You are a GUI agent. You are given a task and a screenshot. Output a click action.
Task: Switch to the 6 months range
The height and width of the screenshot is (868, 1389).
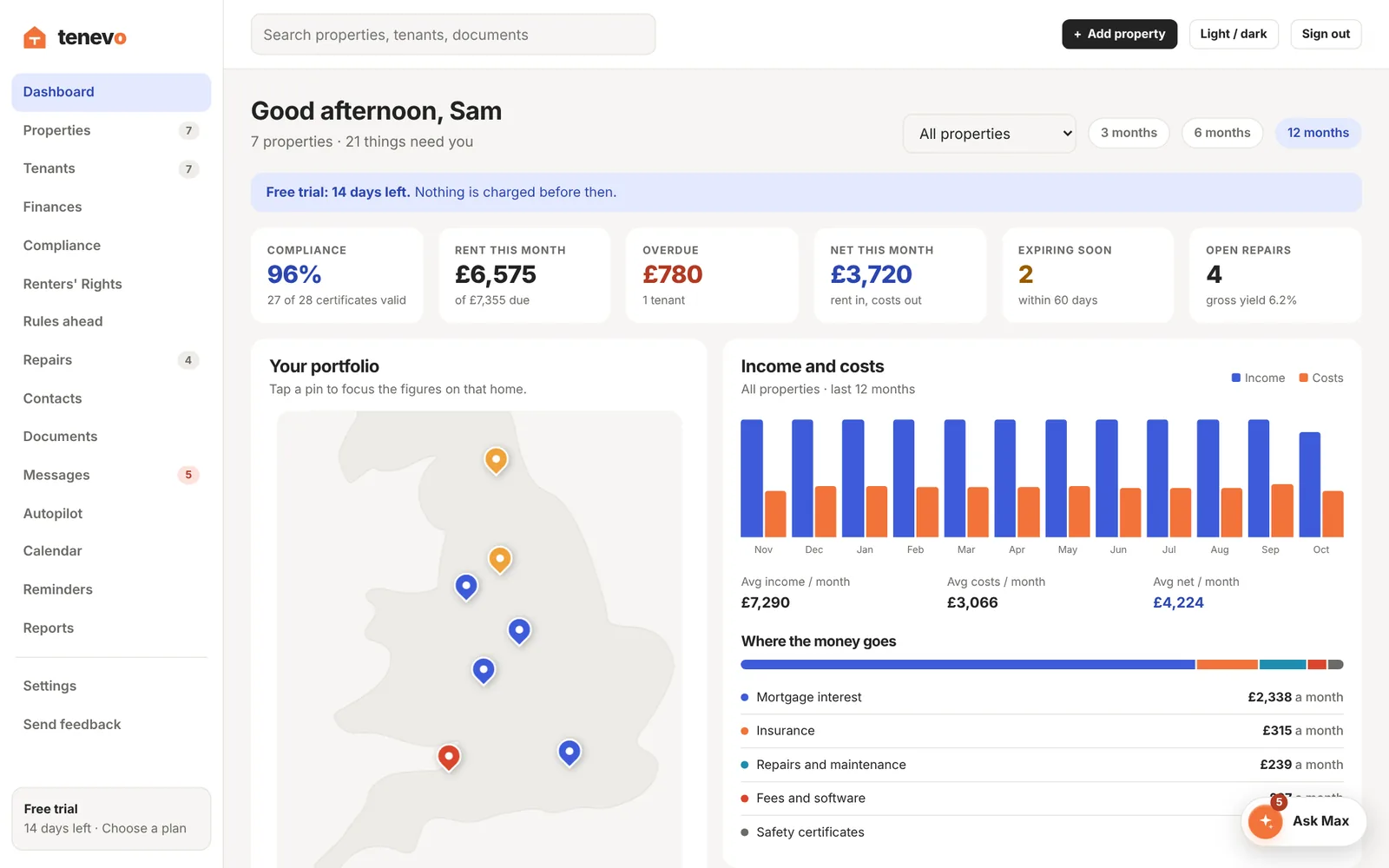[x=1221, y=133]
